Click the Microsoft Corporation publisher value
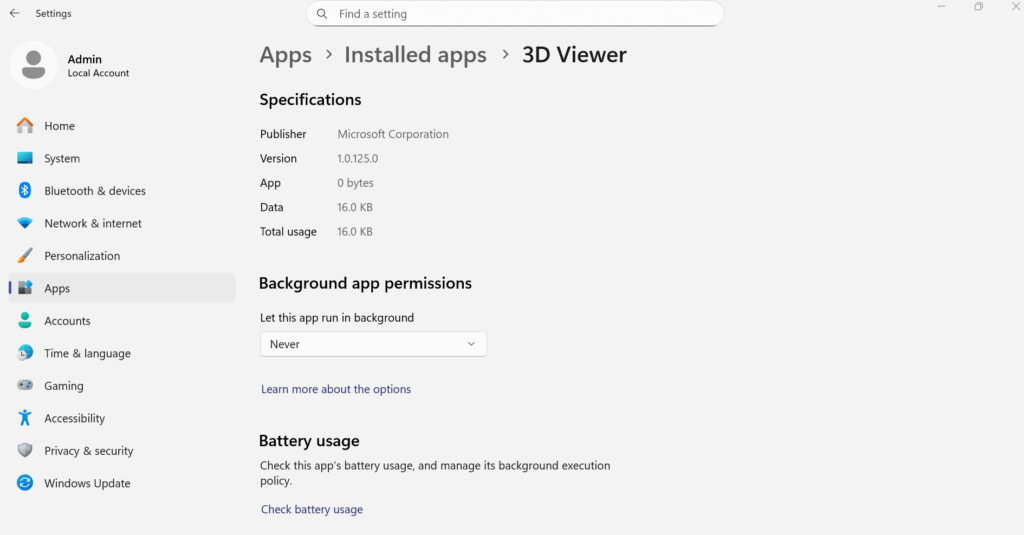 392,134
